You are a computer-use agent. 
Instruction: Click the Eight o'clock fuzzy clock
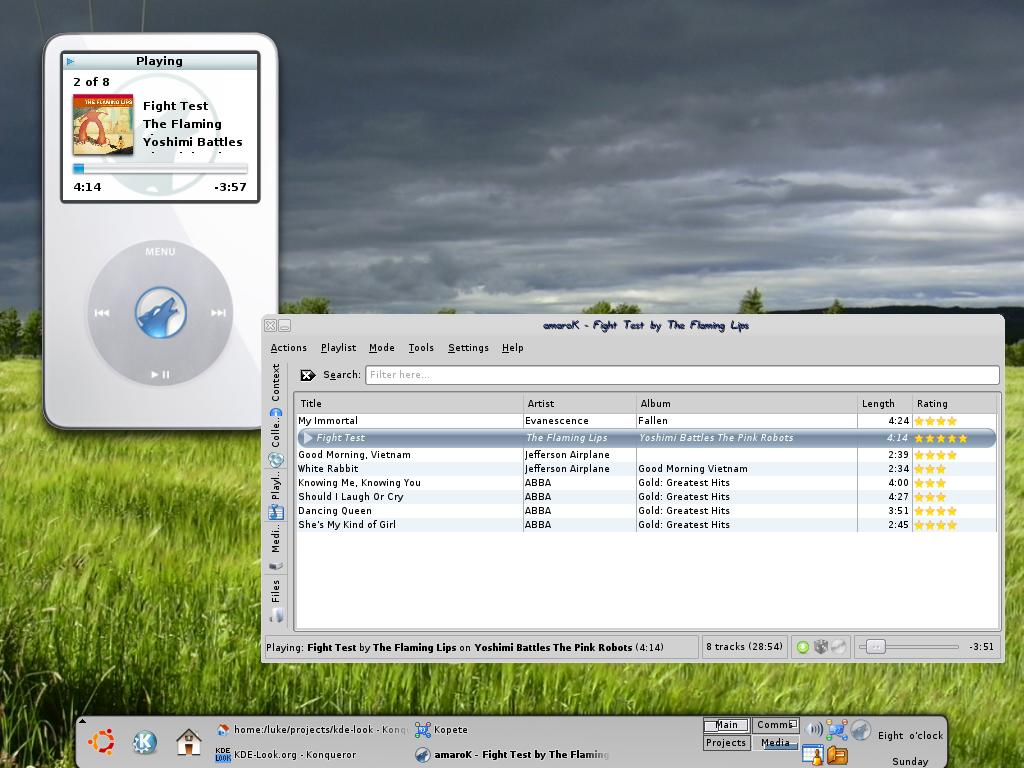pyautogui.click(x=910, y=736)
